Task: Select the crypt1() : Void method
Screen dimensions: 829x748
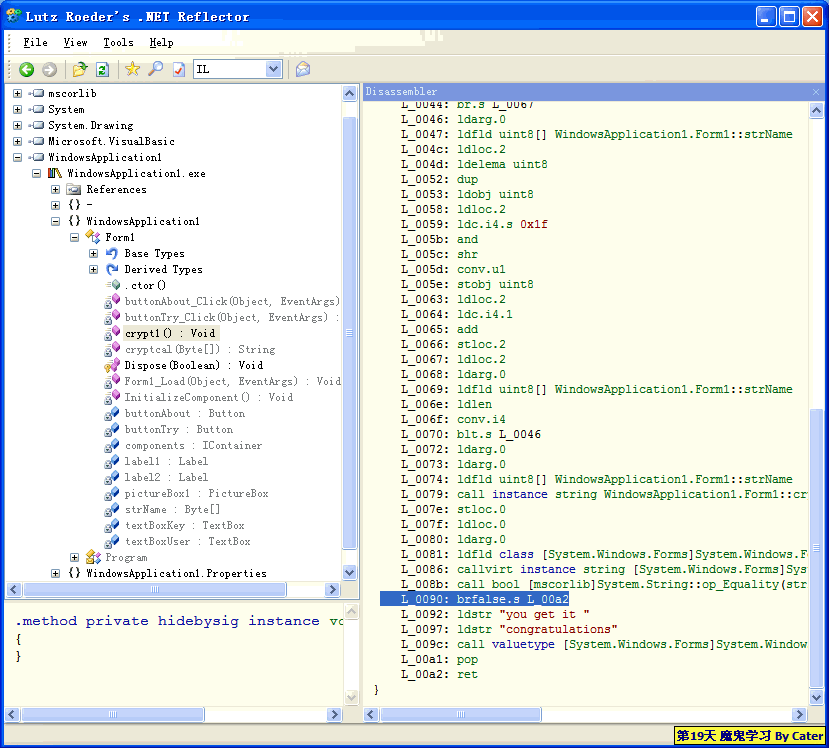Action: click(170, 333)
